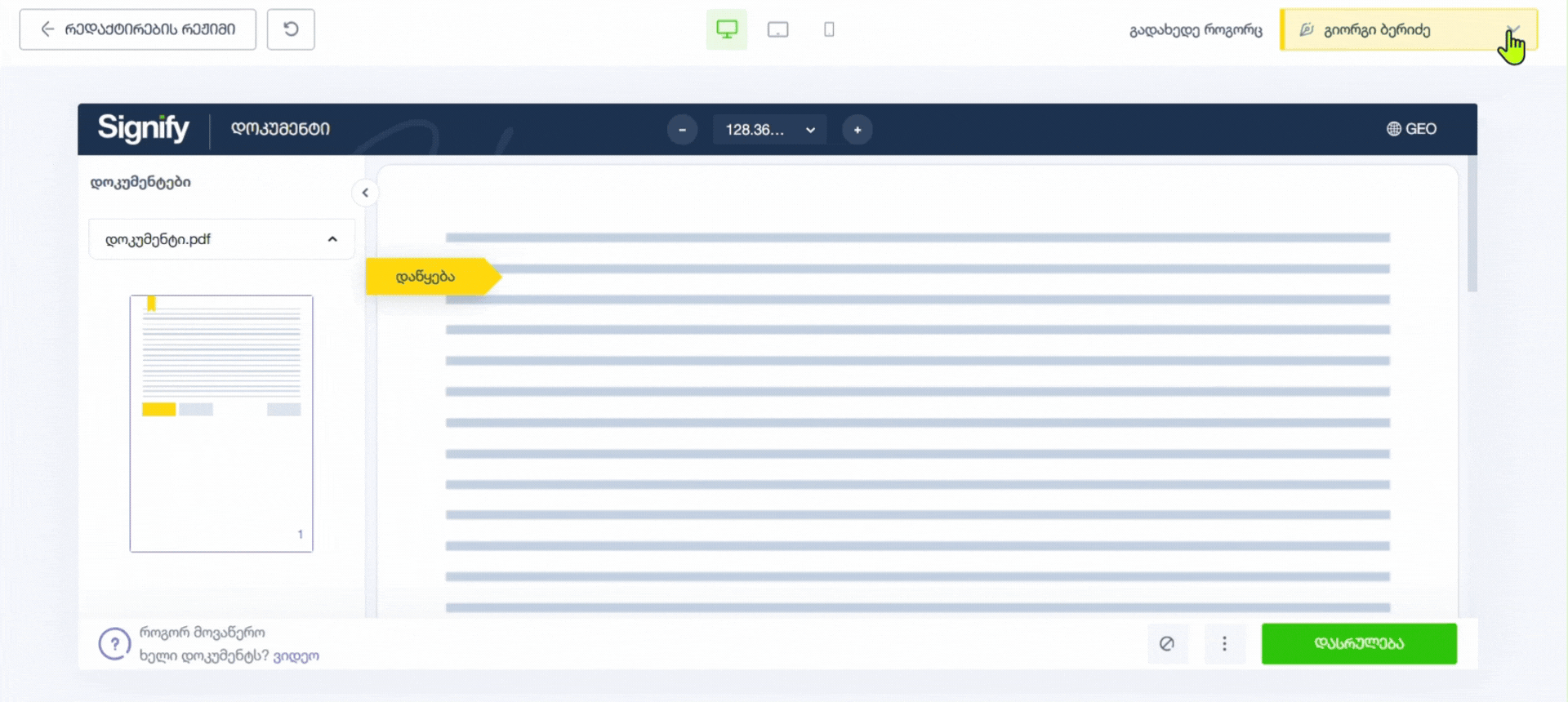The width and height of the screenshot is (1568, 702).
Task: Increase zoom with plus button
Action: [857, 130]
